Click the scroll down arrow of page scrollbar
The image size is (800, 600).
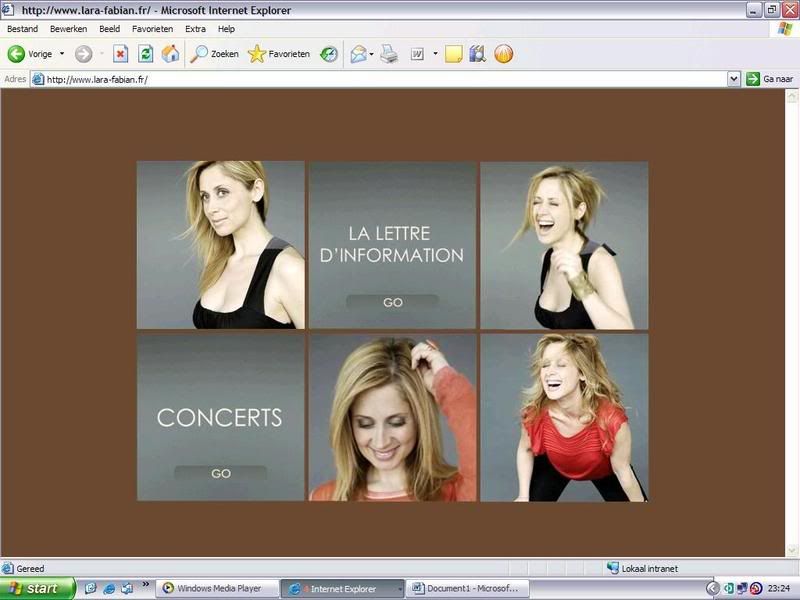point(792,550)
